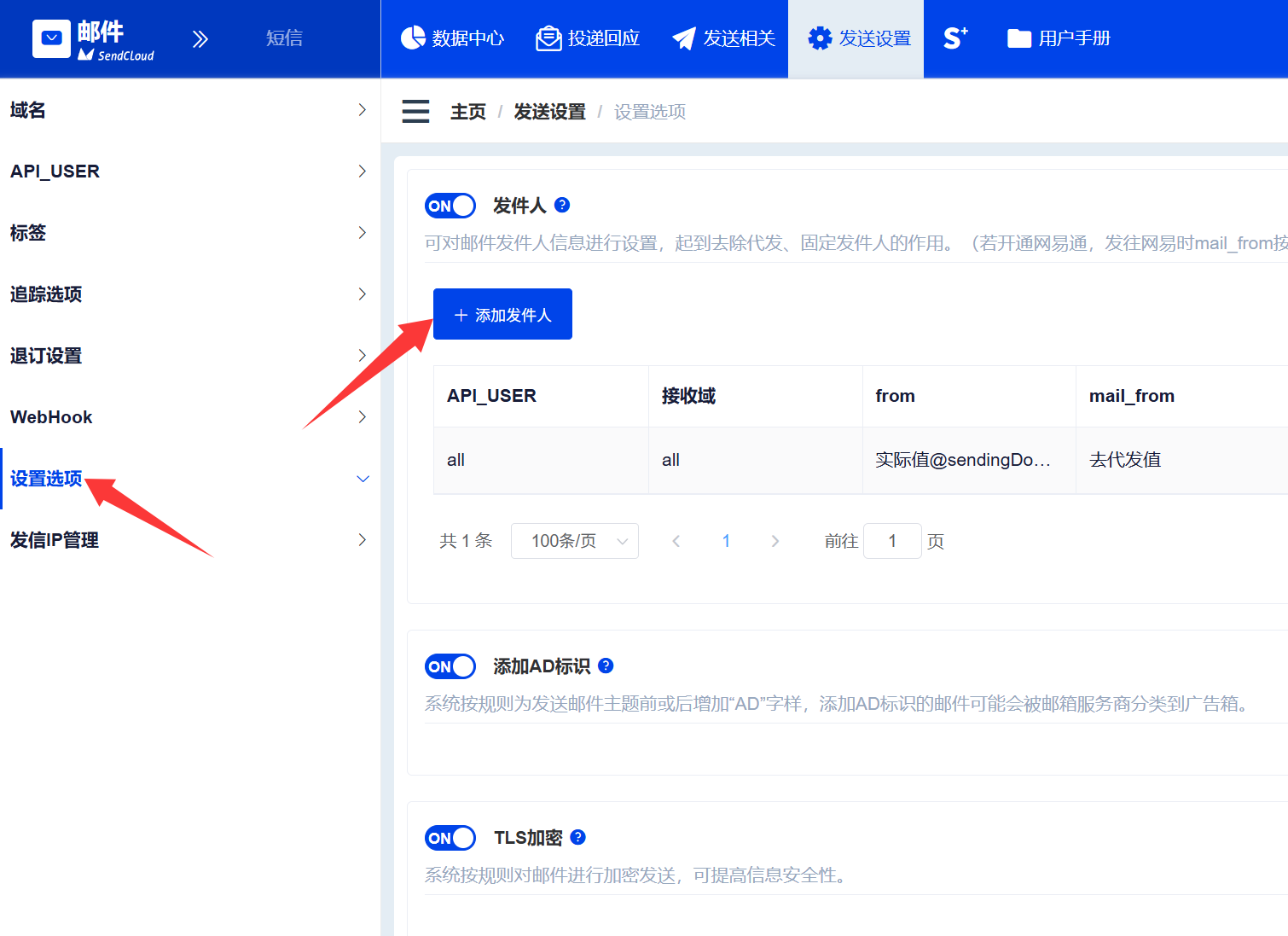Expand the 域名 sidebar section
1288x936 pixels.
pyautogui.click(x=188, y=110)
